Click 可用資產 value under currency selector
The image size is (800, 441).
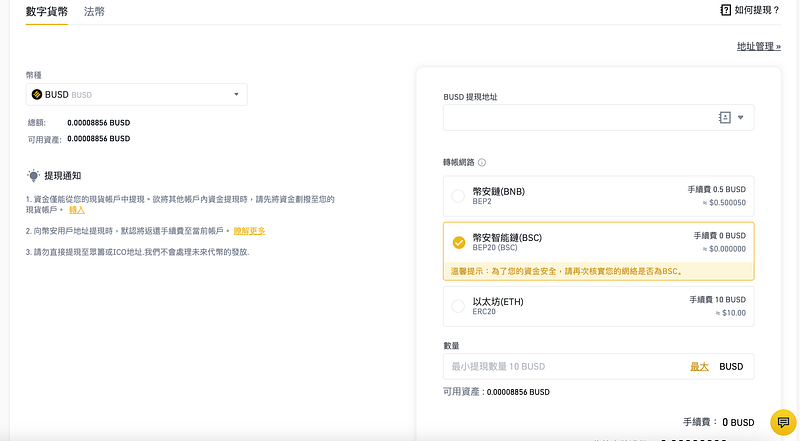click(x=98, y=138)
